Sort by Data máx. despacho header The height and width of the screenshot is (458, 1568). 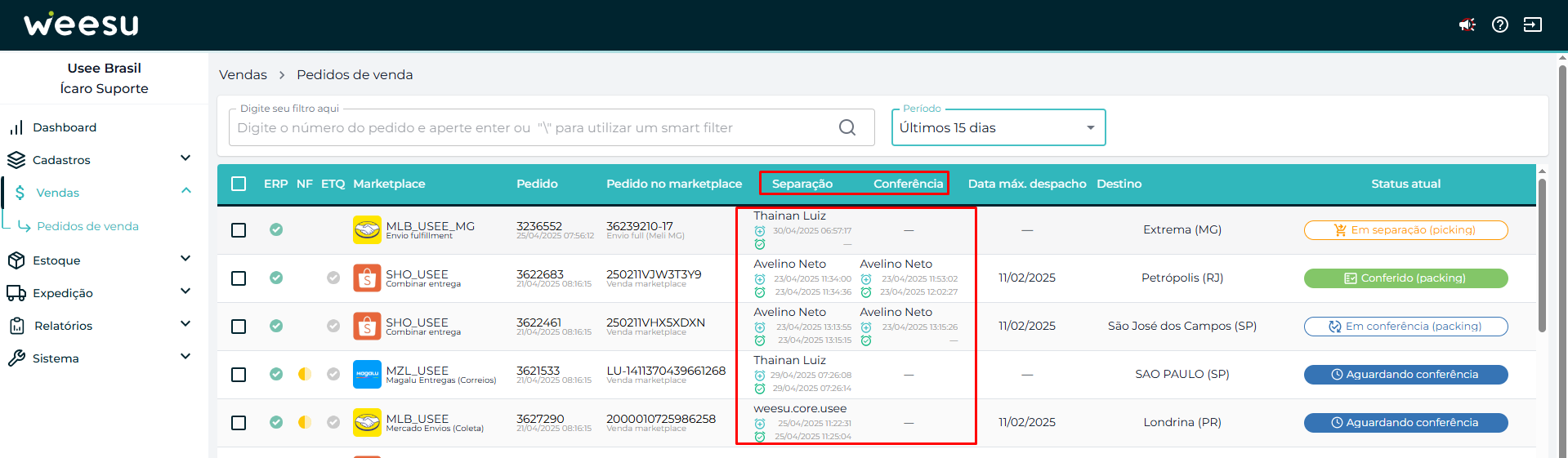[1027, 184]
